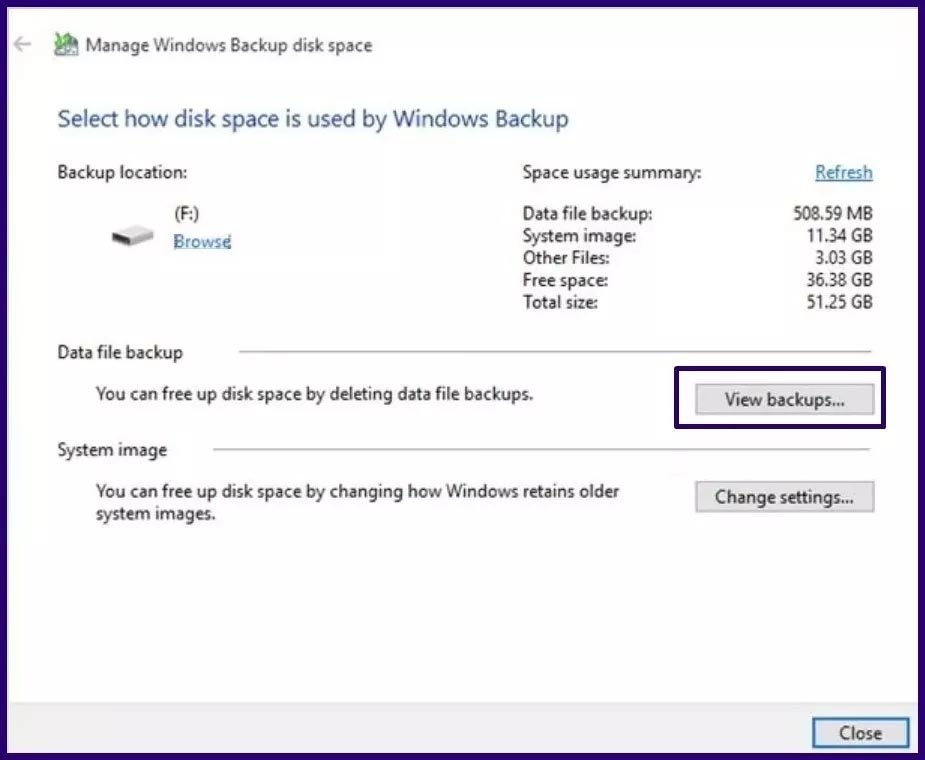The image size is (925, 760).
Task: Open View backups dialog
Action: point(785,399)
